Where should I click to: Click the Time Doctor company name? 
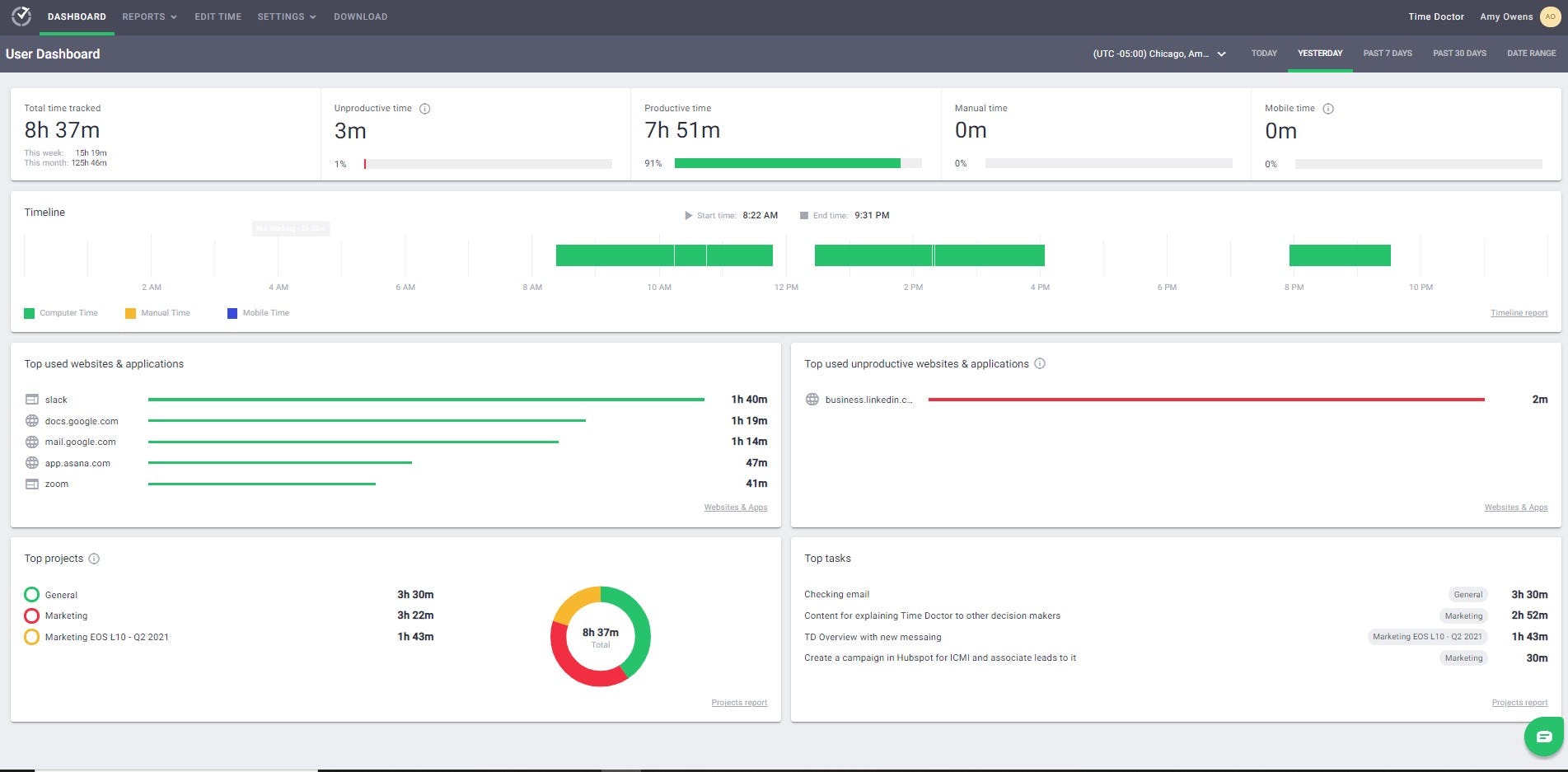coord(1436,16)
